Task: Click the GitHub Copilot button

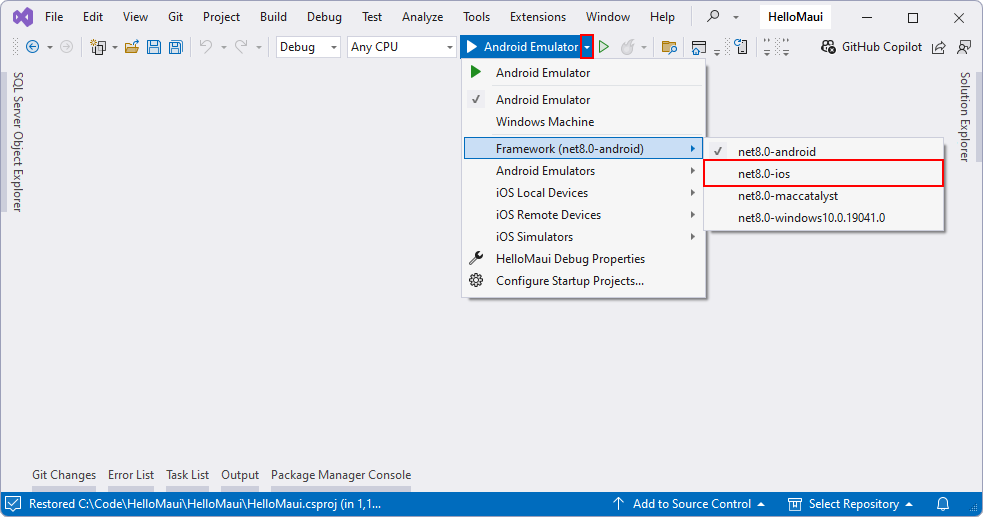Action: (871, 47)
